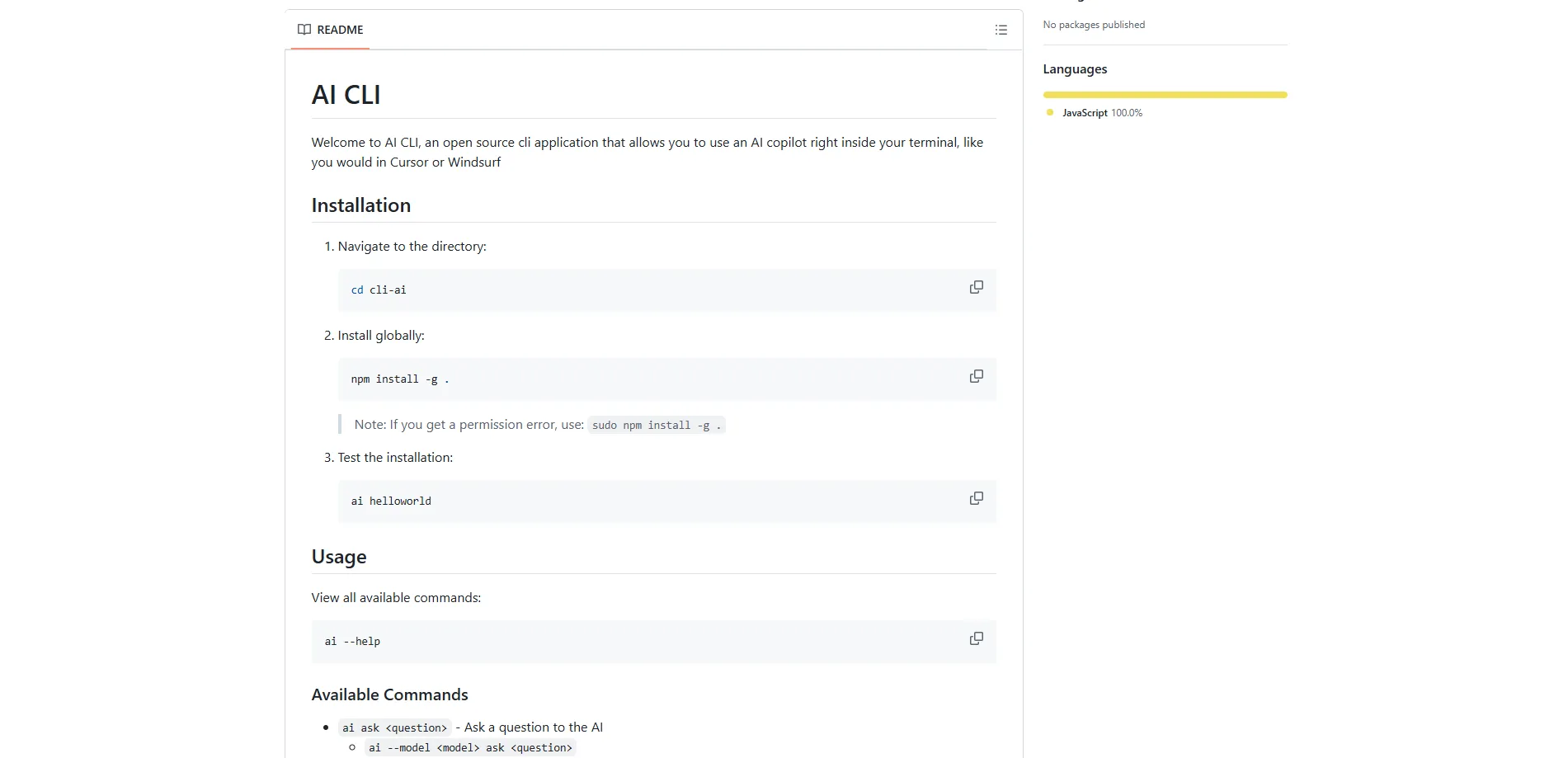Screen dimensions: 1568x758
Task: Copy the 'ai --help' command
Action: point(976,638)
